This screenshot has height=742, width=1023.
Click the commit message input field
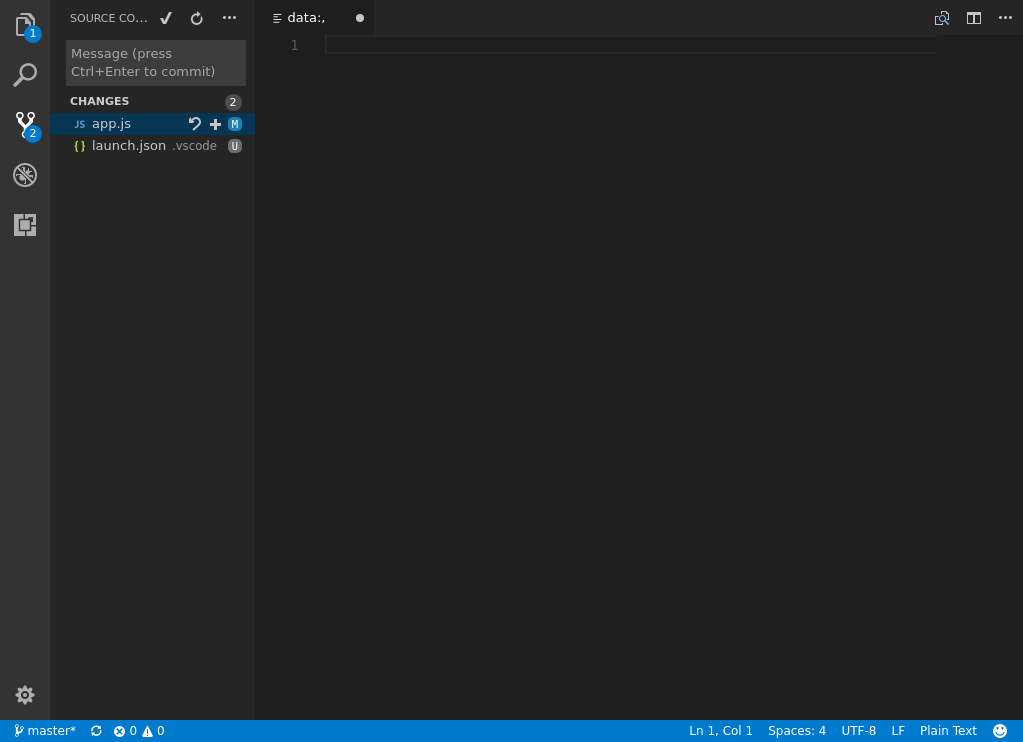(155, 62)
